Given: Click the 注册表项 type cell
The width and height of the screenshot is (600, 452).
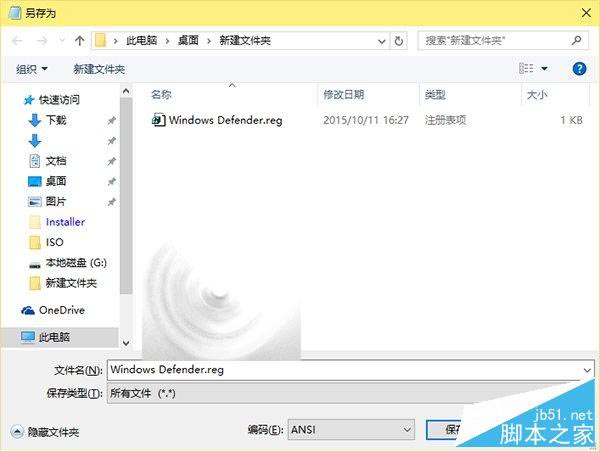Looking at the screenshot, I should pyautogui.click(x=445, y=120).
